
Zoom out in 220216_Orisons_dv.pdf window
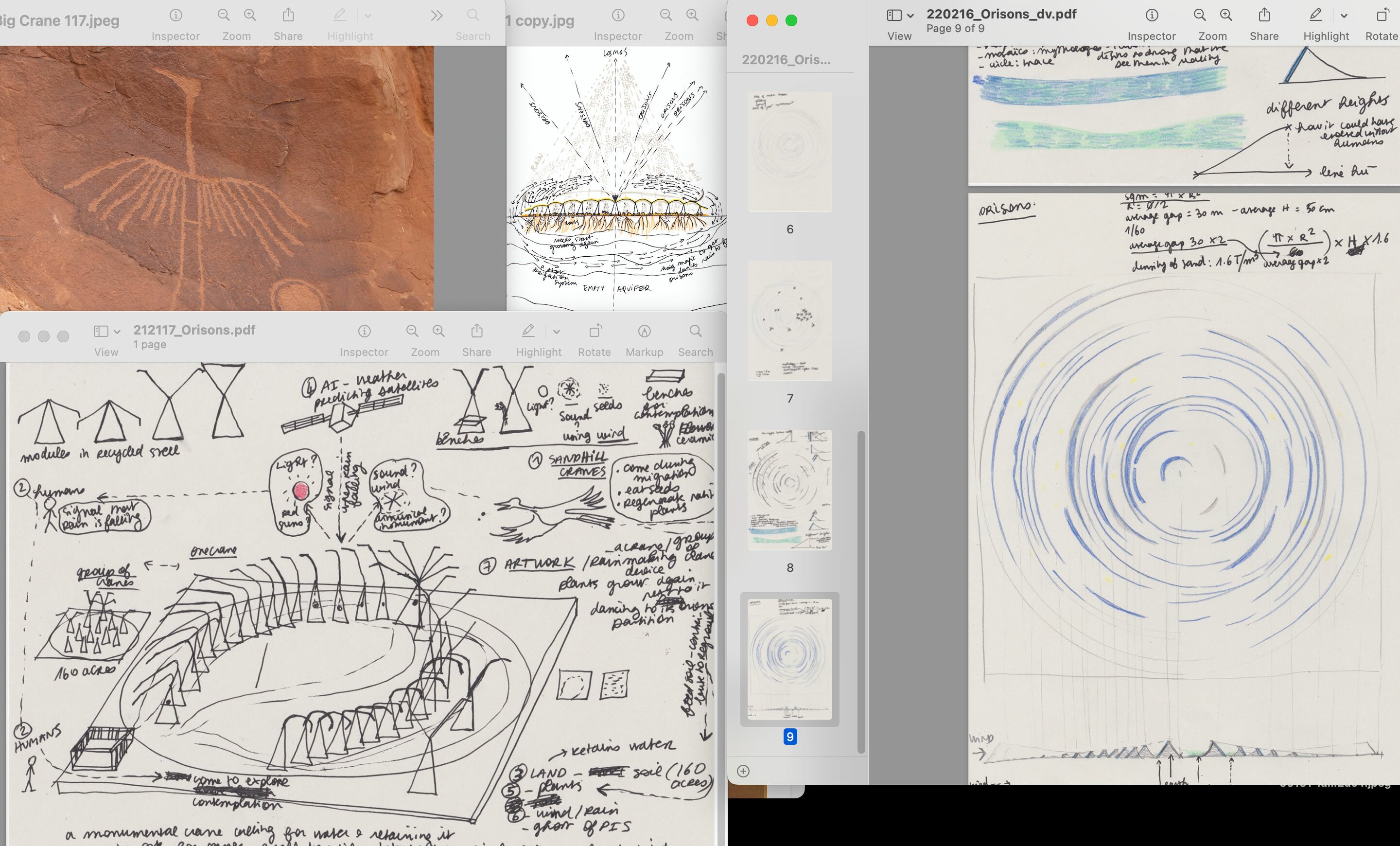tap(1199, 16)
